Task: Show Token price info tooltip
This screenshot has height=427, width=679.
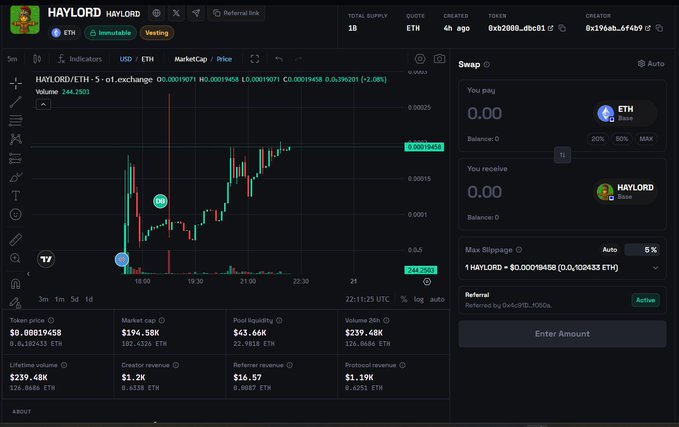Action: tap(51, 320)
